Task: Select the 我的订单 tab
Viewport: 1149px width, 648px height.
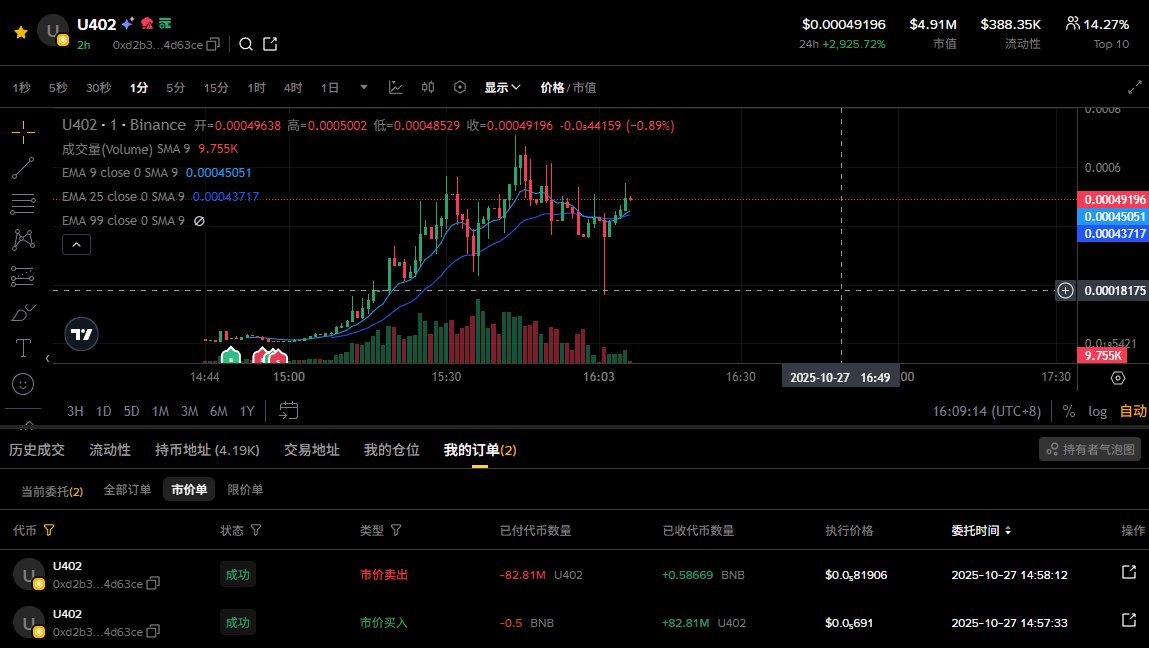Action: click(x=480, y=449)
